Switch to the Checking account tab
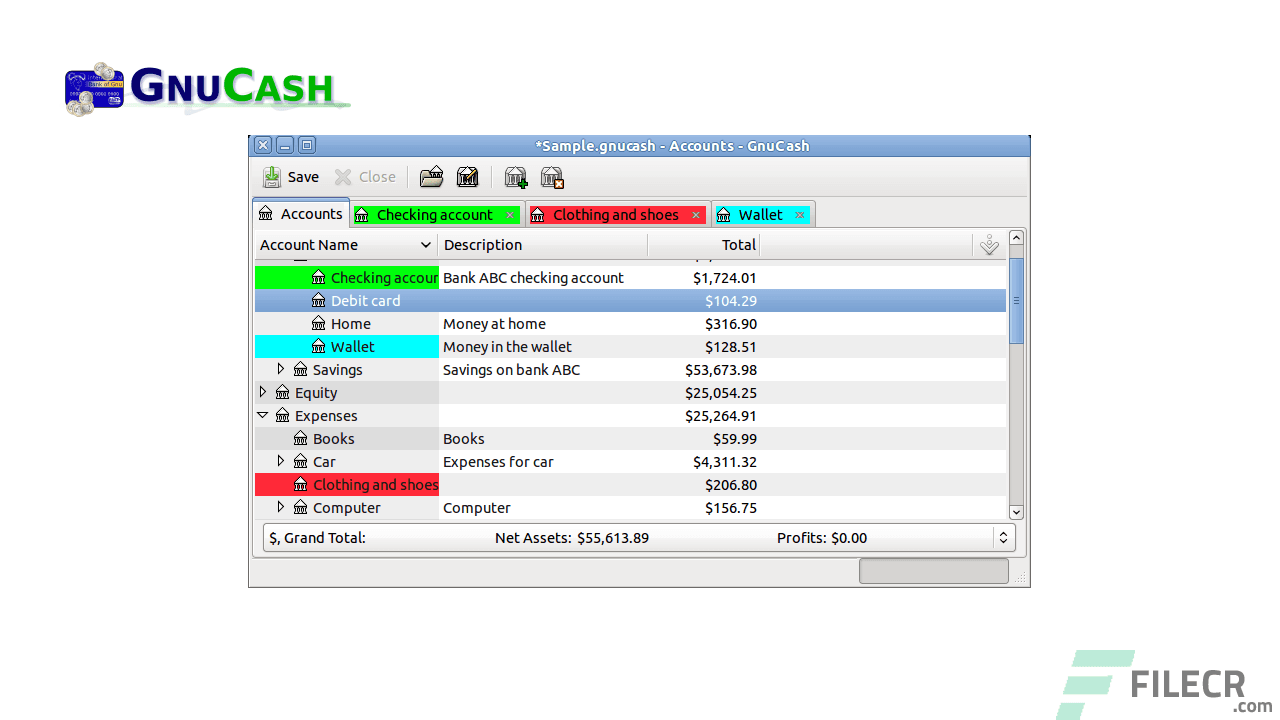 click(432, 213)
